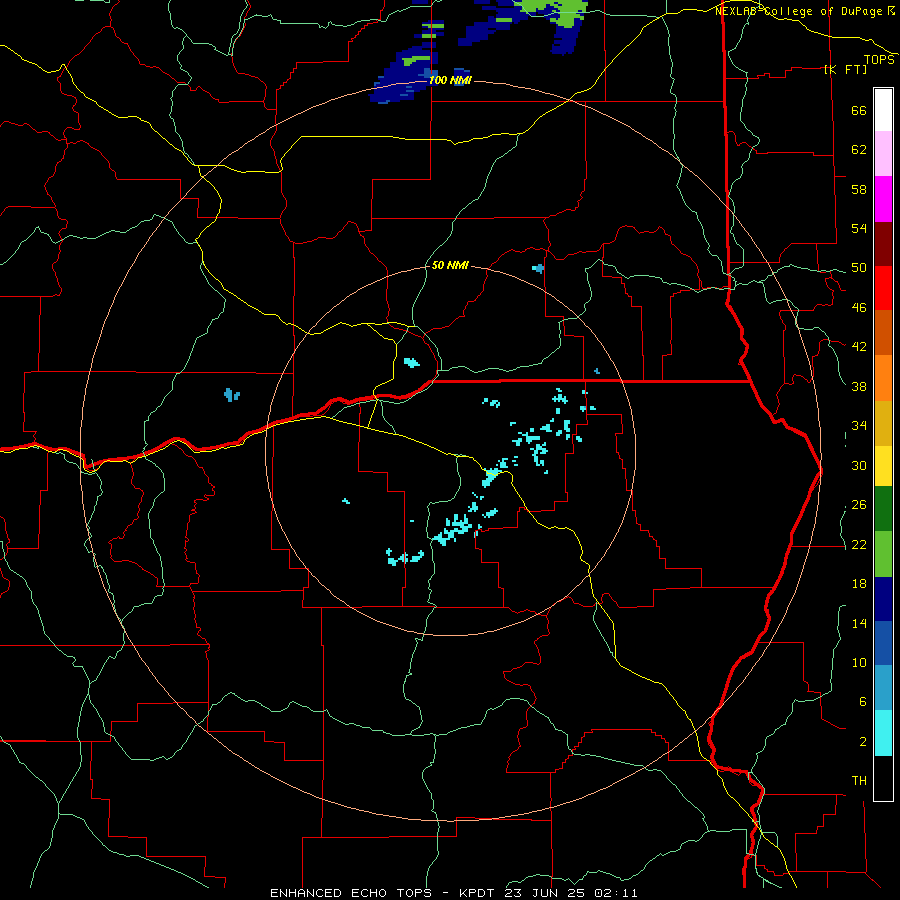The height and width of the screenshot is (900, 900).
Task: Click the '58' legend value
Action: [859, 189]
